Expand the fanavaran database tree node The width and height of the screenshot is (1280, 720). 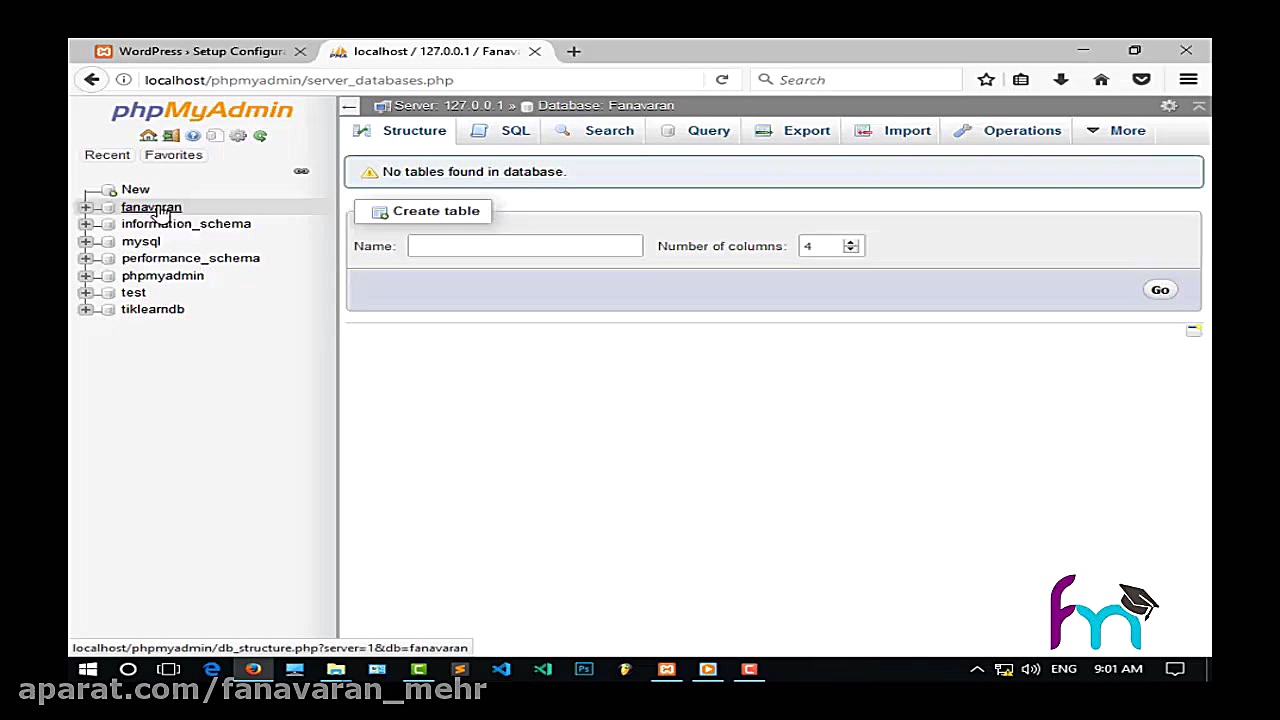coord(86,207)
